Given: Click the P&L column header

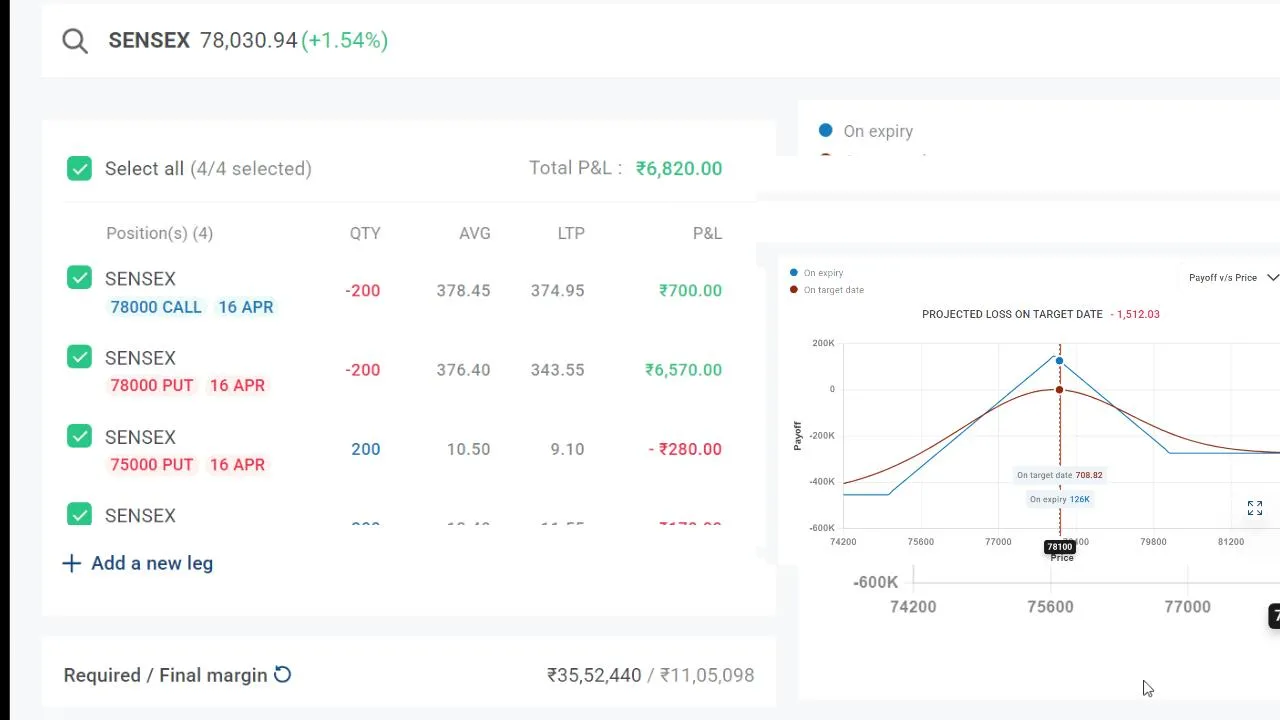Looking at the screenshot, I should tap(707, 233).
